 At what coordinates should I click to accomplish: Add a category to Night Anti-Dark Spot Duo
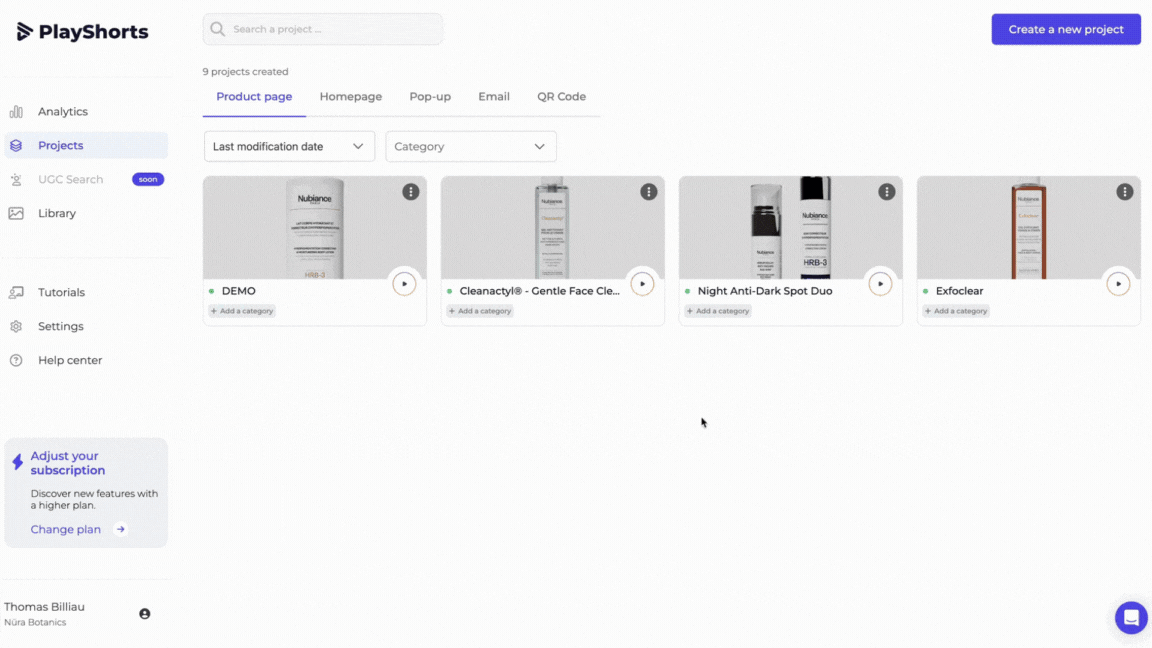pyautogui.click(x=718, y=311)
